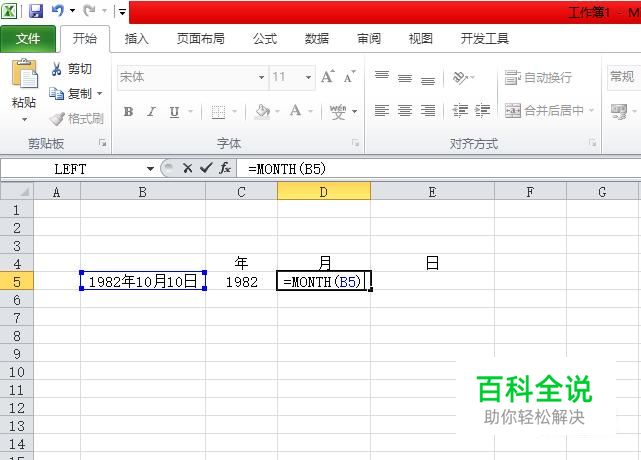
Task: Open the Undo history dropdown arrow
Action: [72, 11]
